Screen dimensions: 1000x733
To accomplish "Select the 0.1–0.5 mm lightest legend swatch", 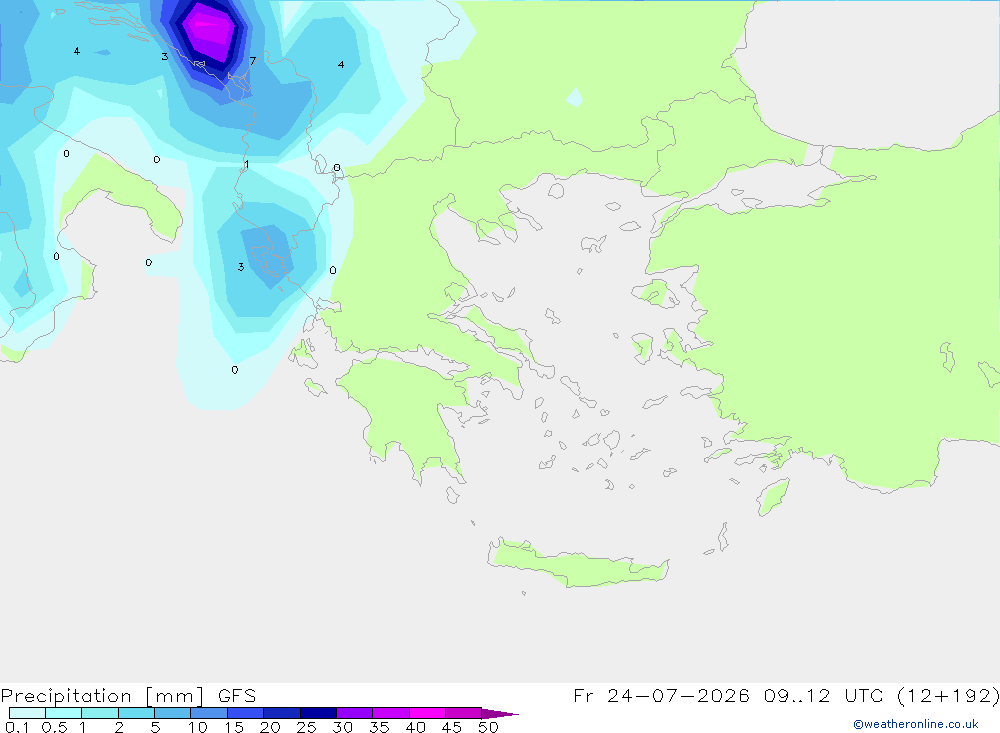I will [x=27, y=713].
